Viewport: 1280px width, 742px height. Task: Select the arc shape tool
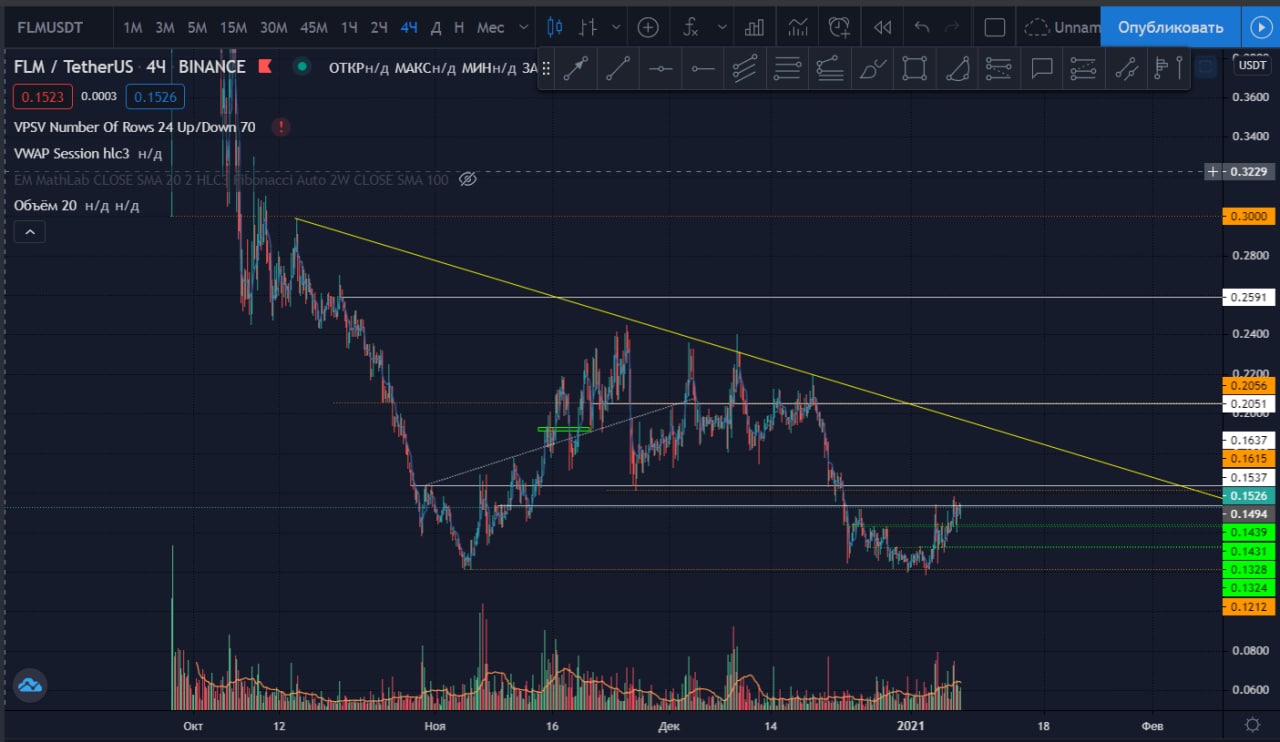(957, 68)
